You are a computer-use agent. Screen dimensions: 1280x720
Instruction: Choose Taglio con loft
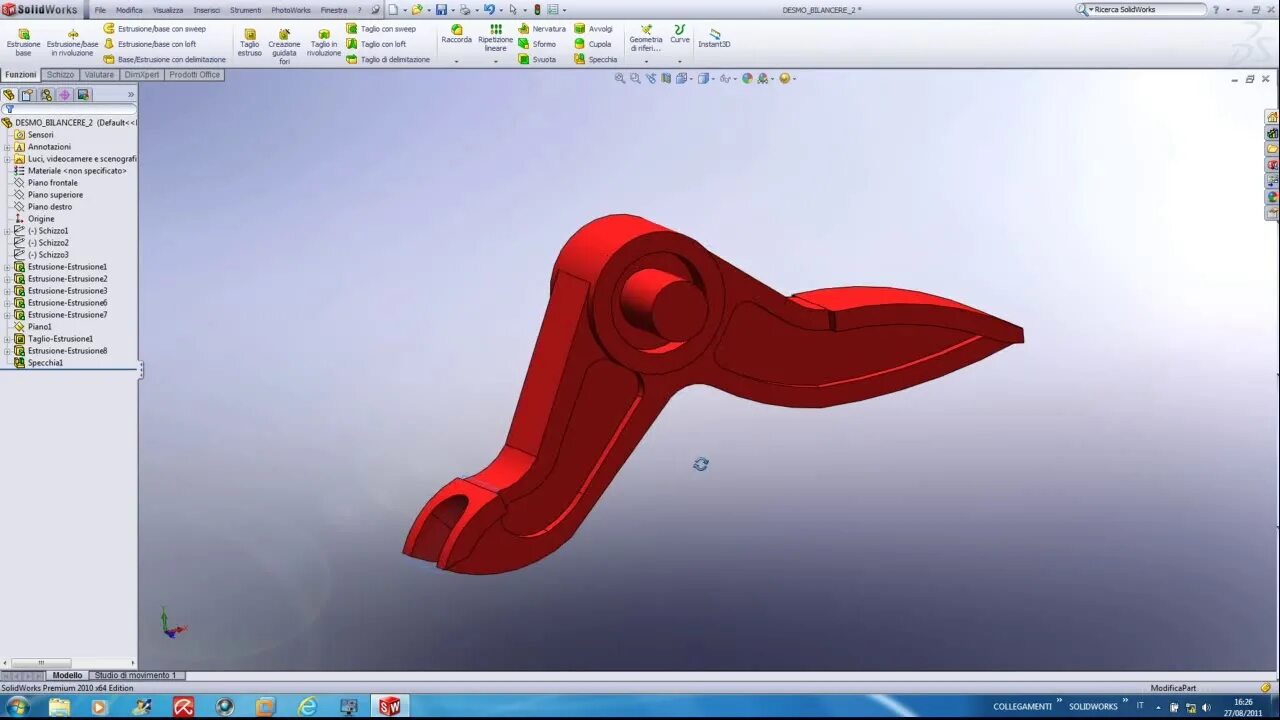coord(377,44)
